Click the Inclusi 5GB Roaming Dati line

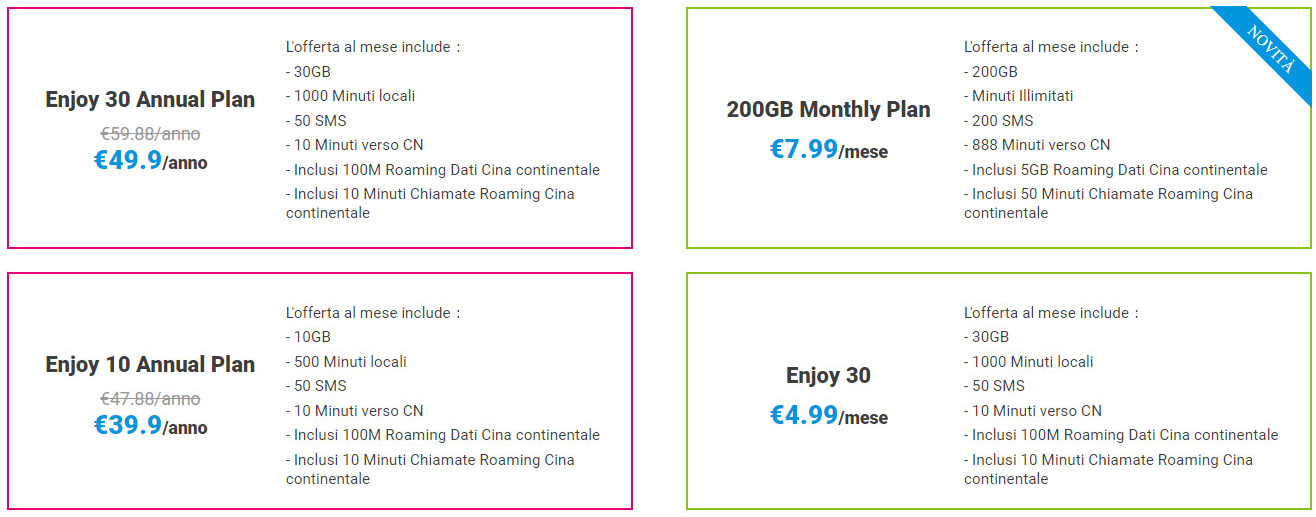pyautogui.click(x=1115, y=170)
